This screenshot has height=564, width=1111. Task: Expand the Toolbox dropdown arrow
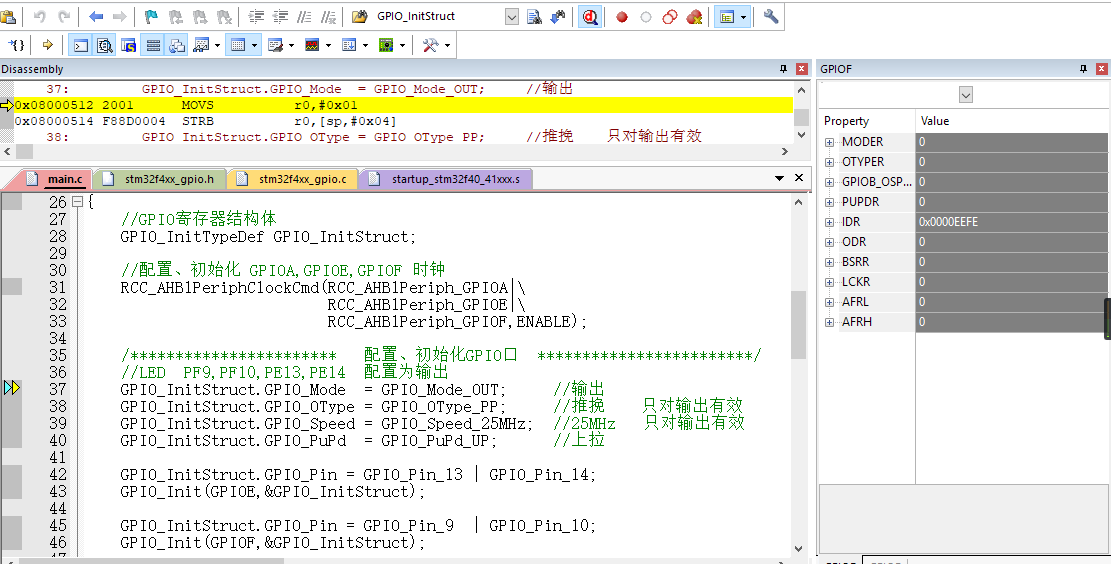(447, 45)
